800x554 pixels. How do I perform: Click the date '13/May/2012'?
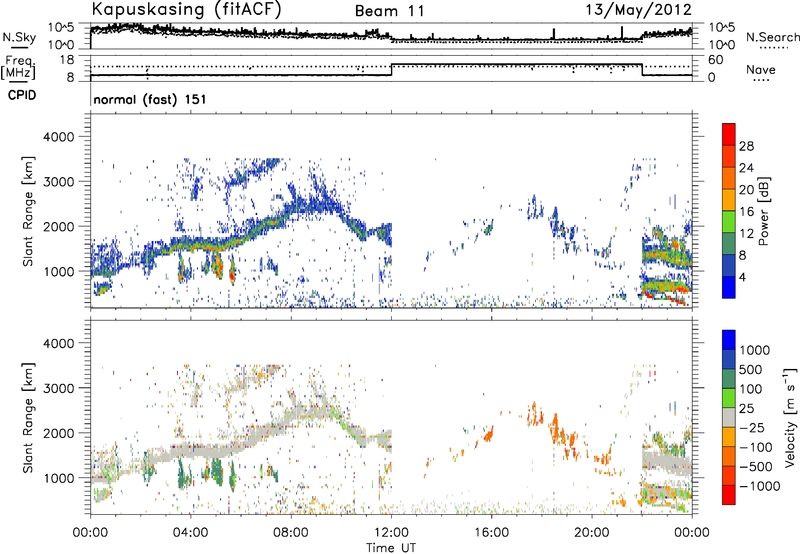tap(638, 9)
